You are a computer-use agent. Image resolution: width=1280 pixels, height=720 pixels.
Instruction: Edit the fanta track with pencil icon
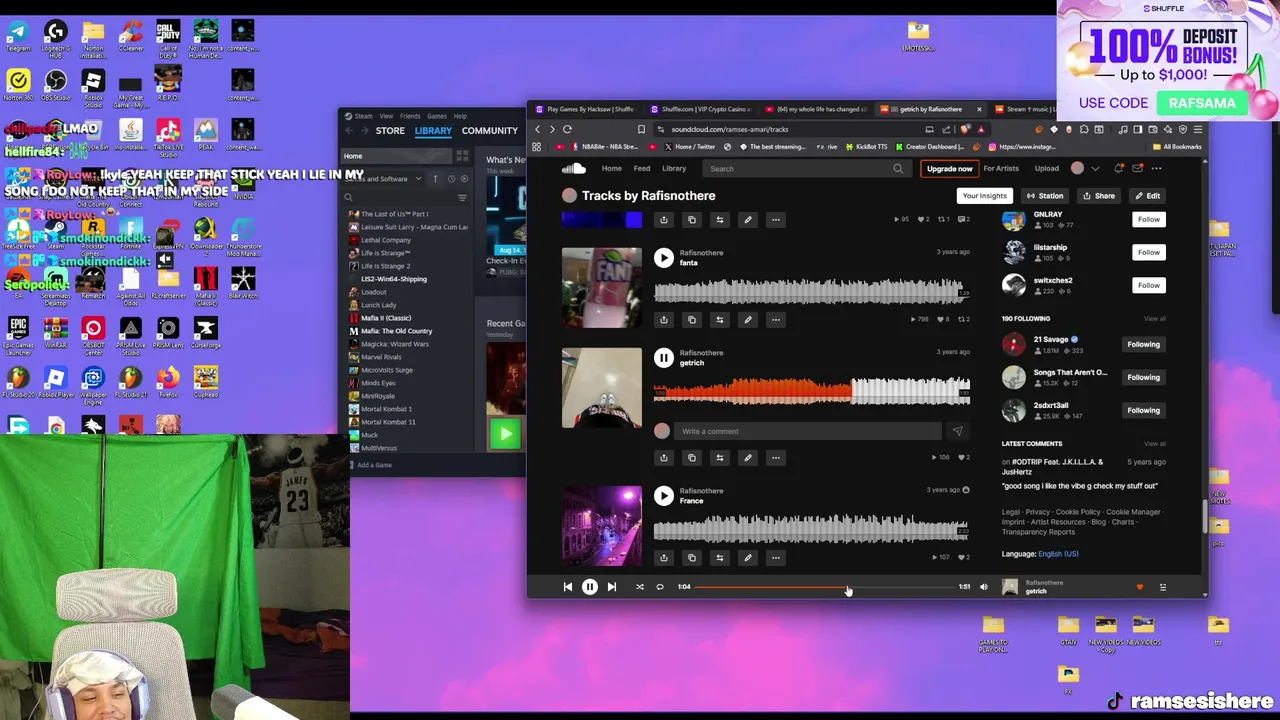(747, 320)
